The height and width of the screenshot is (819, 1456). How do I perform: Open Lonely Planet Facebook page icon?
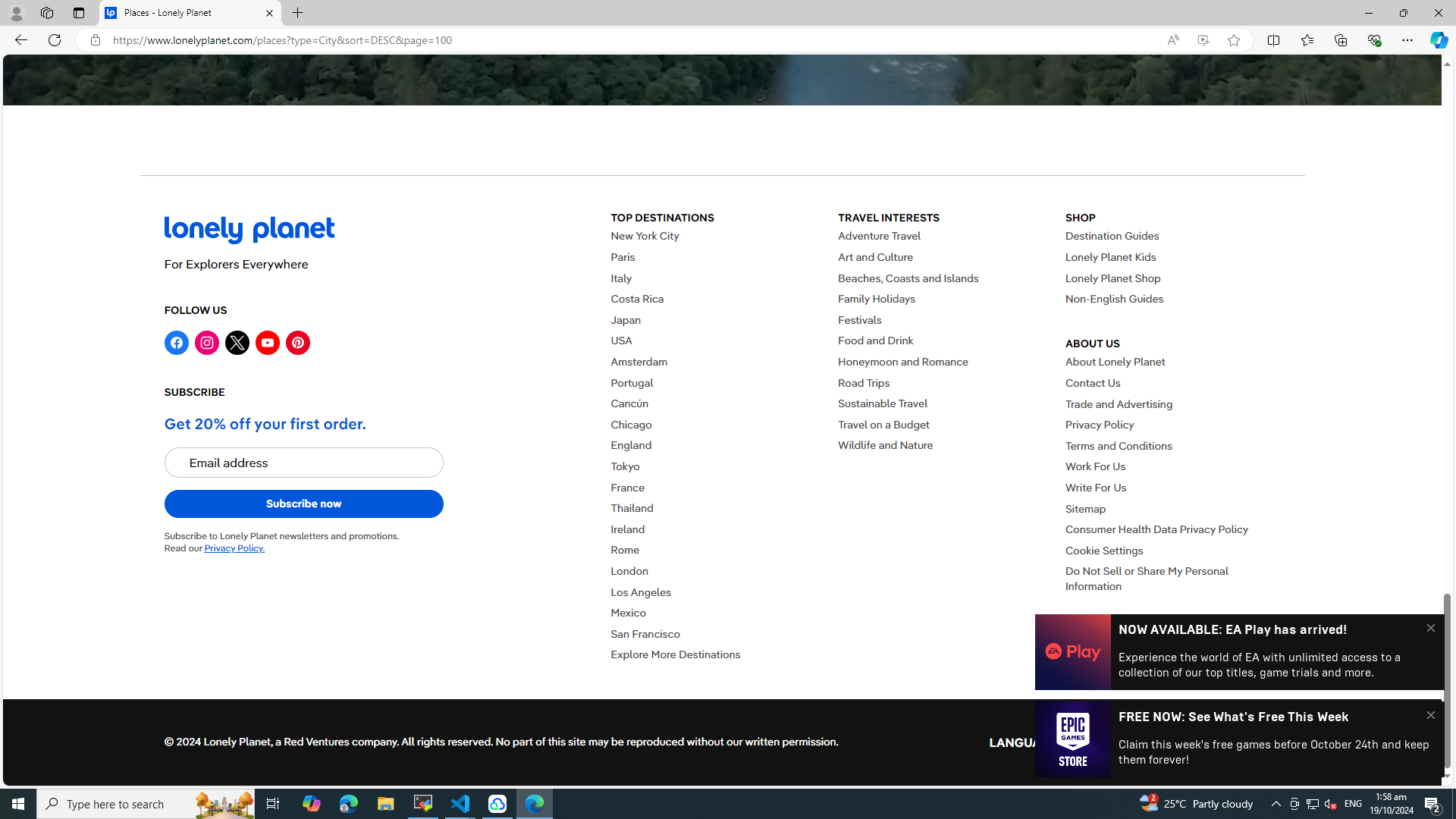[176, 343]
